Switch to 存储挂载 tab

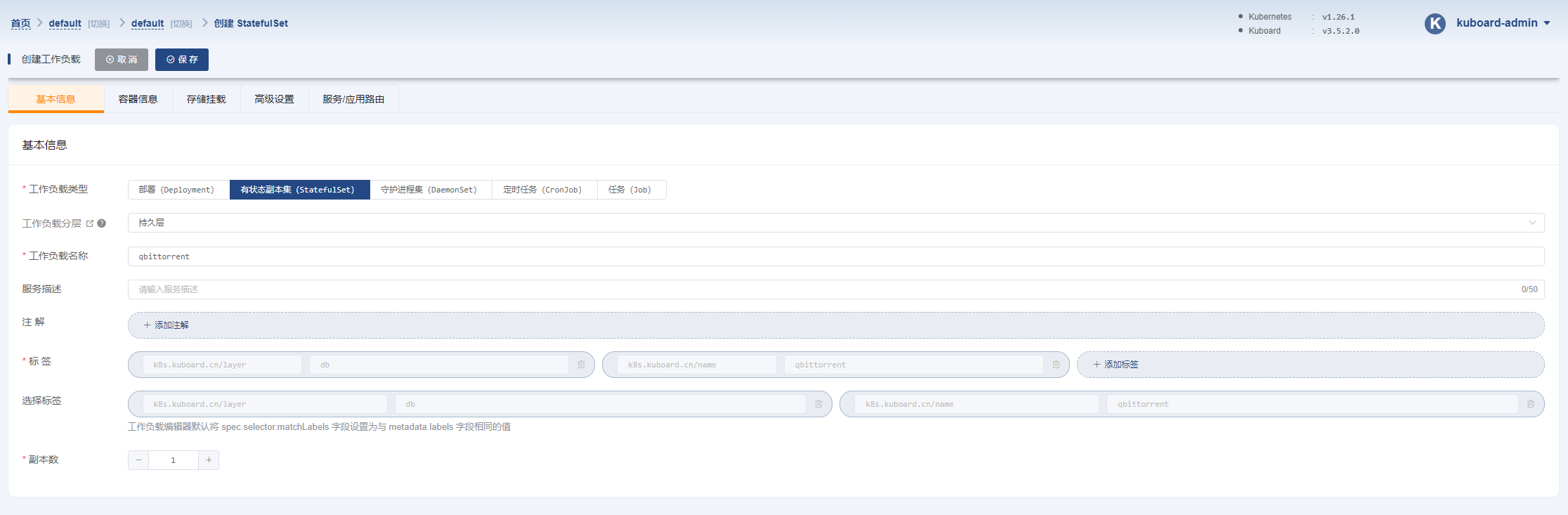point(206,99)
